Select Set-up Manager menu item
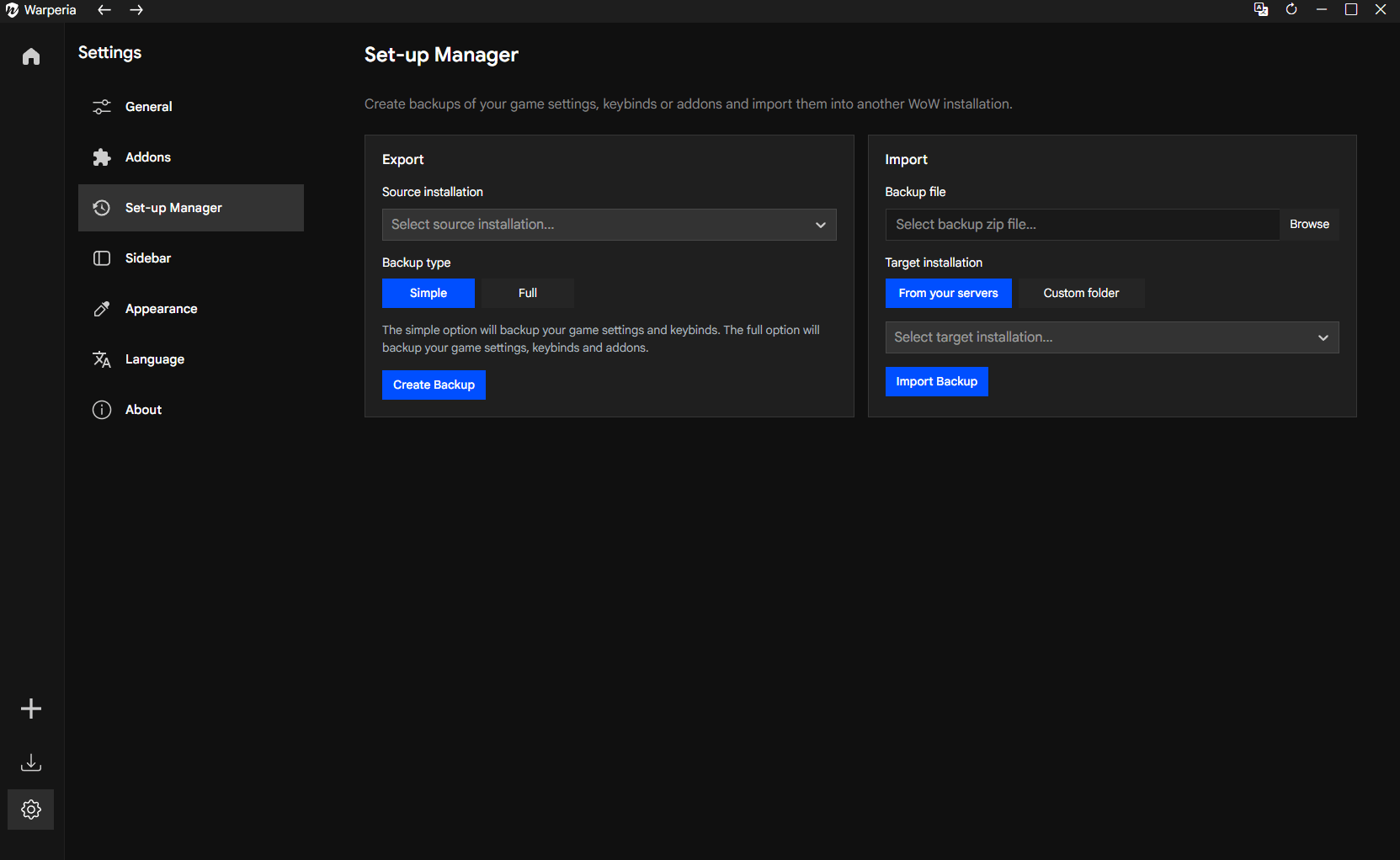 click(x=191, y=208)
